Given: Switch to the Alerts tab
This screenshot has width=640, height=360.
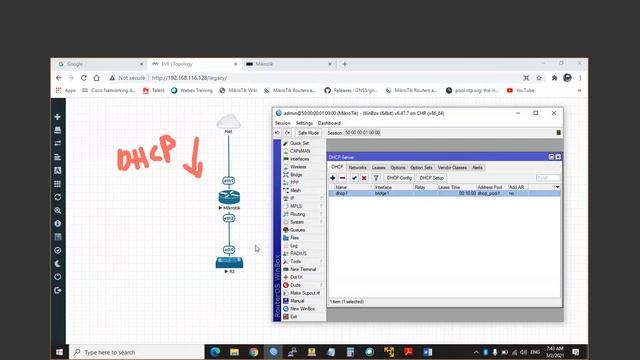Looking at the screenshot, I should click(477, 168).
